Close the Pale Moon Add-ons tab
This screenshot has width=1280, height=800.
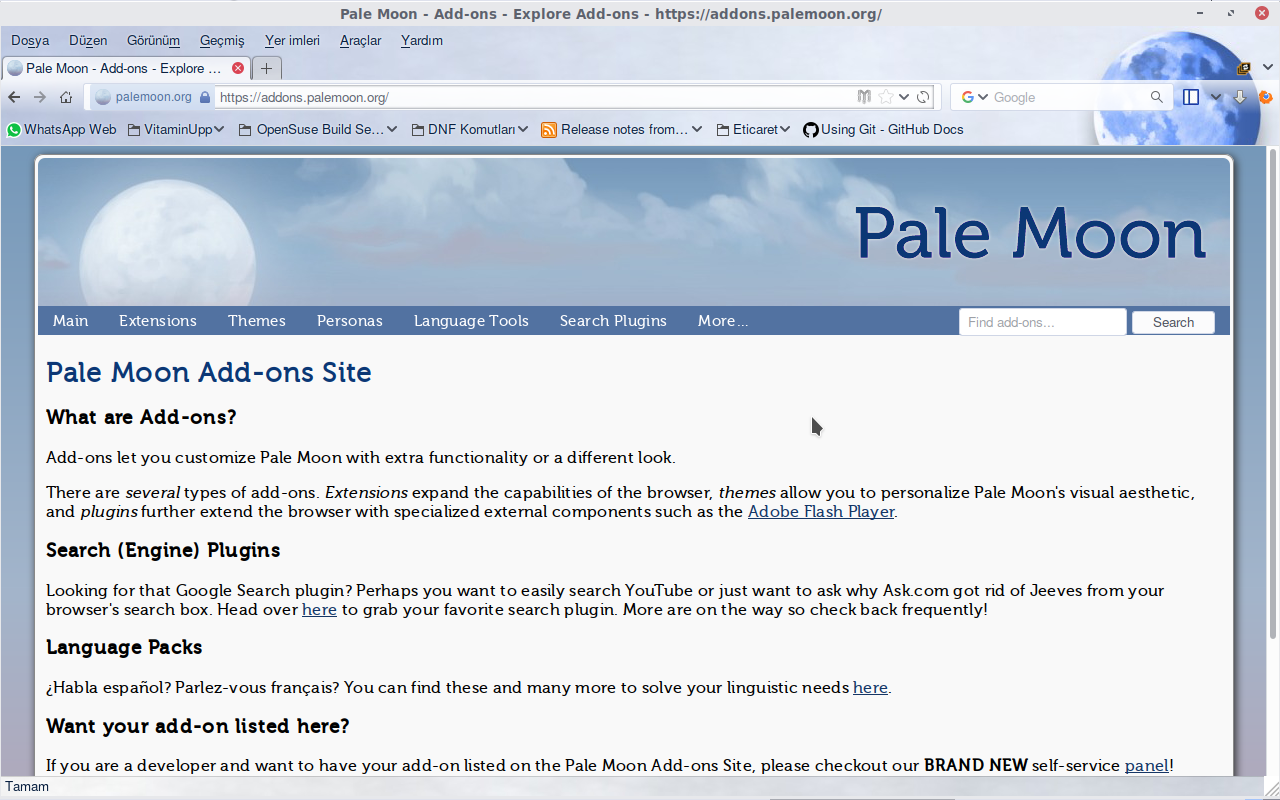238,68
